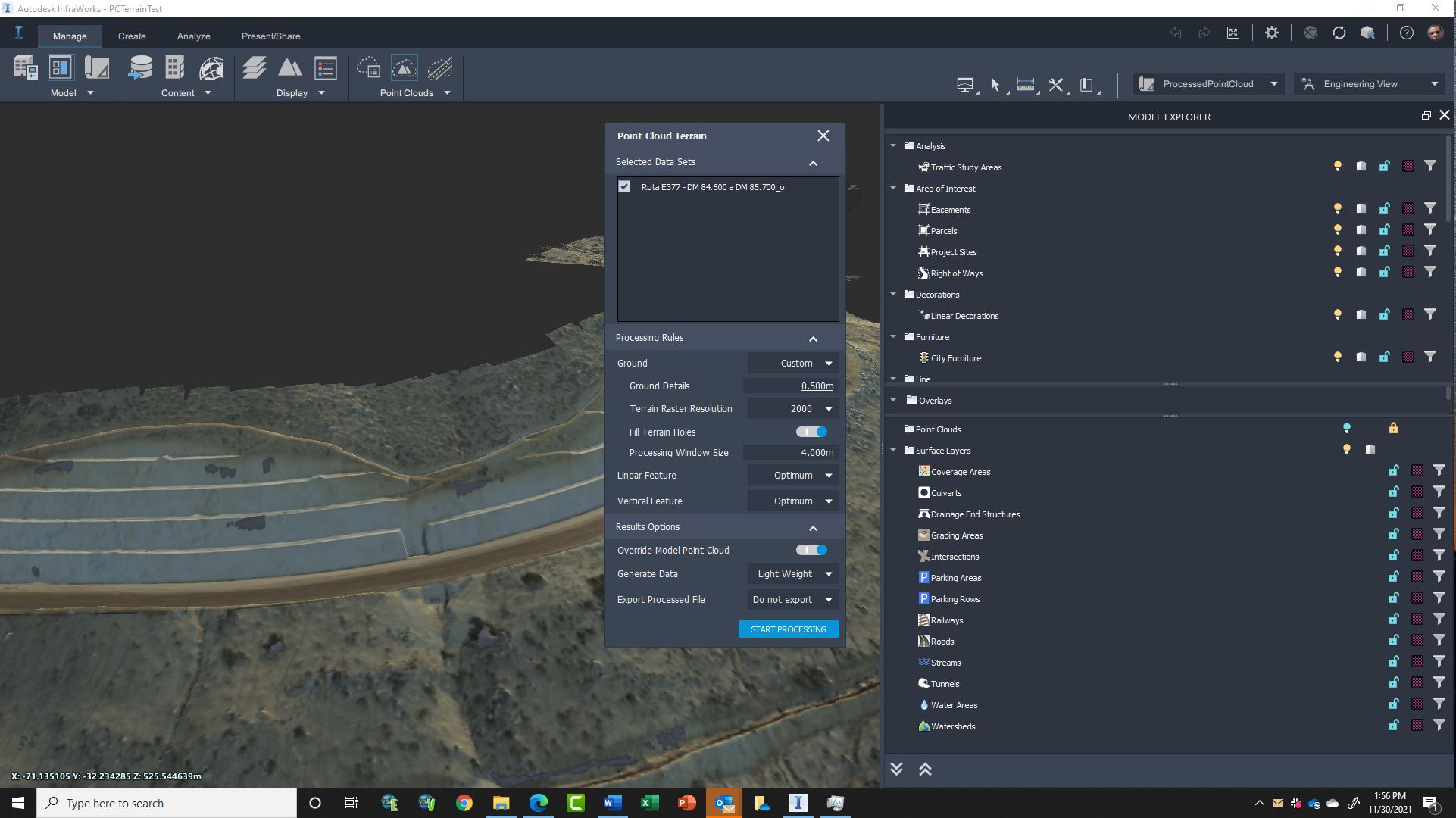Select the Data Sources icon in Content group
This screenshot has height=818, width=1456.
pos(141,67)
